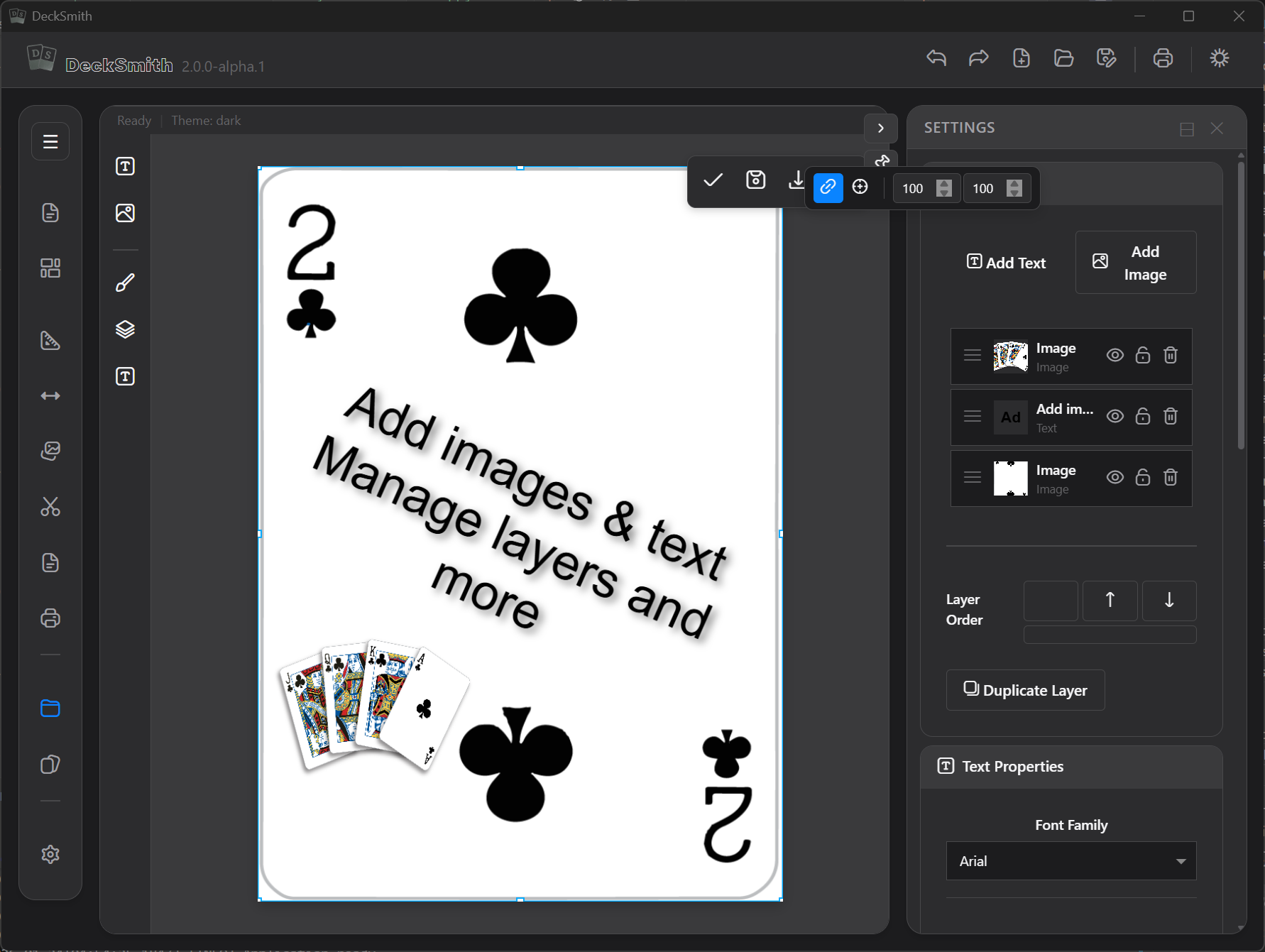Viewport: 1265px width, 952px height.
Task: Click the Save icon in the floating toolbar
Action: [x=755, y=180]
